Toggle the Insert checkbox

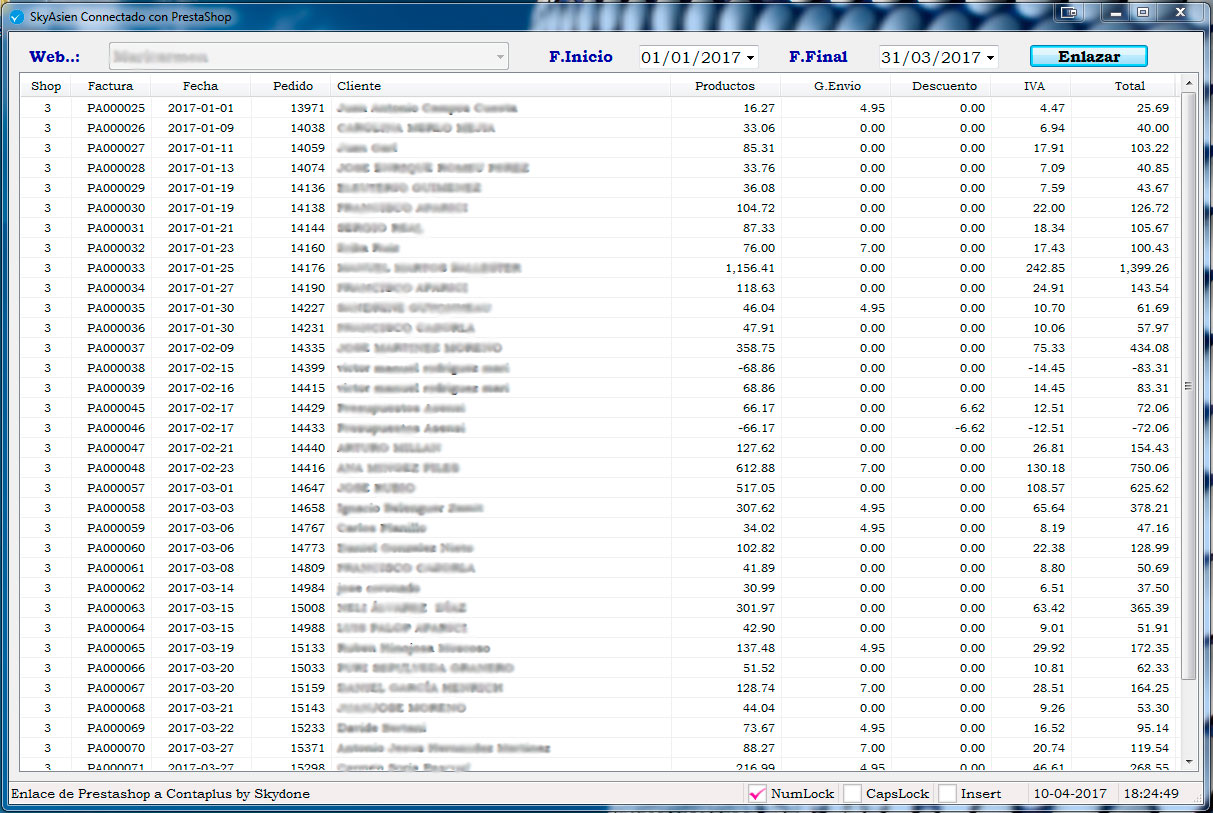[947, 793]
